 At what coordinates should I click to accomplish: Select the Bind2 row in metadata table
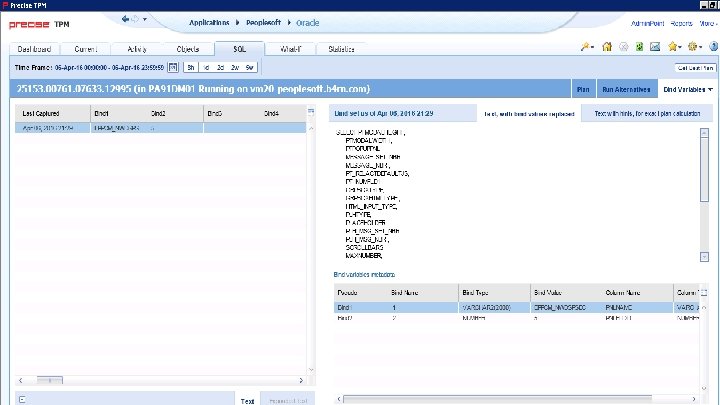(517, 318)
